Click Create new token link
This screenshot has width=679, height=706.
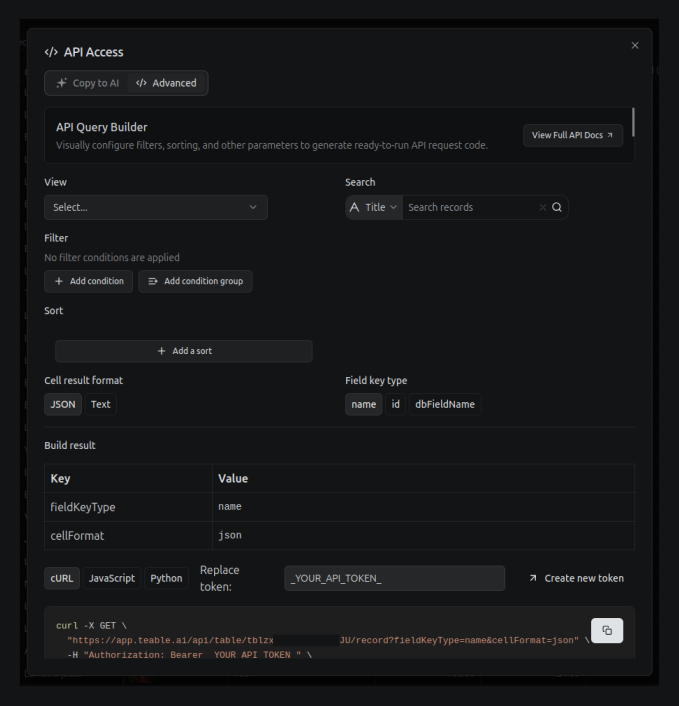(x=576, y=578)
